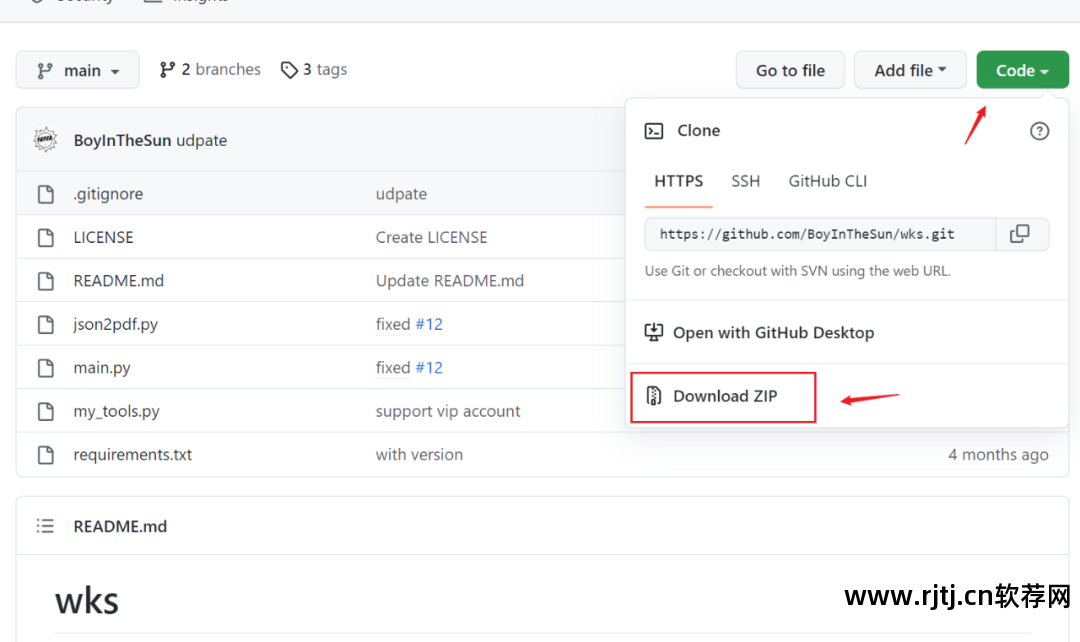This screenshot has height=642, width=1080.
Task: Click the file icon next to main.py
Action: (45, 368)
